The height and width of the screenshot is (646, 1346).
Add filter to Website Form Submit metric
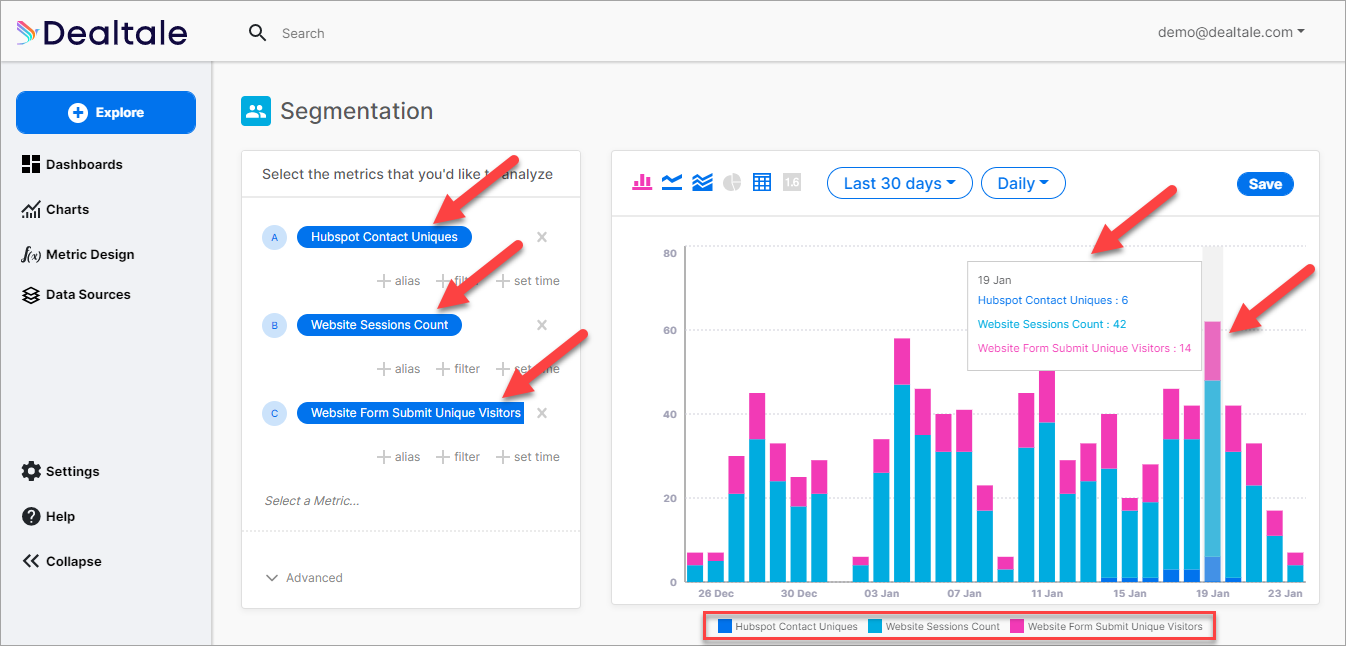(x=458, y=457)
